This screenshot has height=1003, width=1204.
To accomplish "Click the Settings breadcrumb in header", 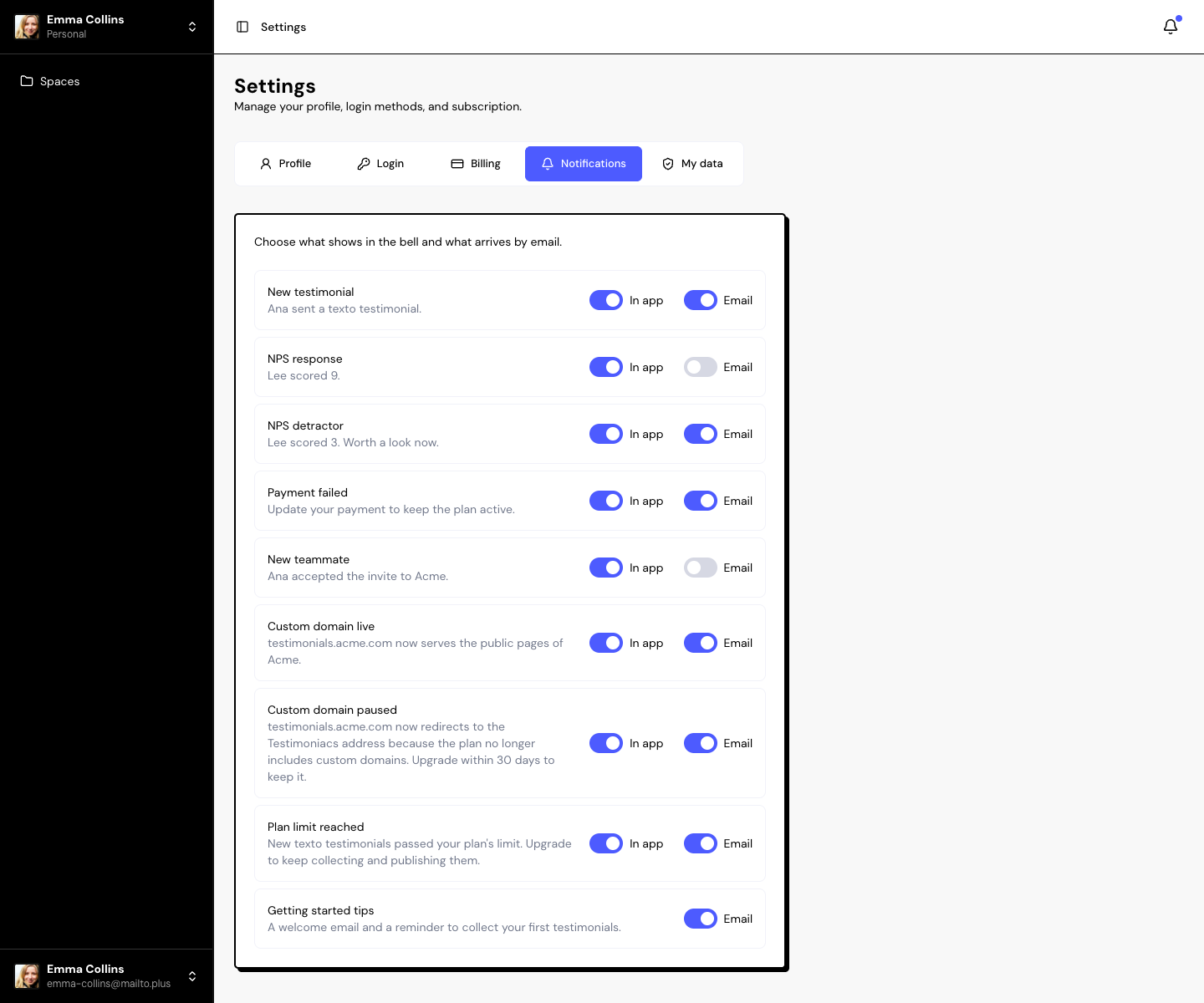I will pos(283,27).
